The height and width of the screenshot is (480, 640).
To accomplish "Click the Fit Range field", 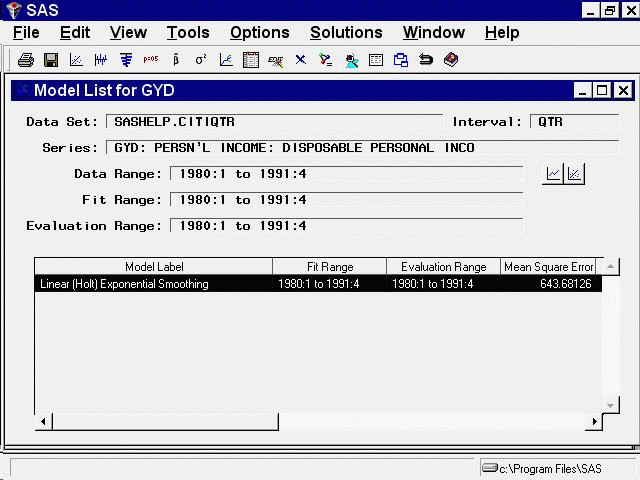I will [x=345, y=200].
